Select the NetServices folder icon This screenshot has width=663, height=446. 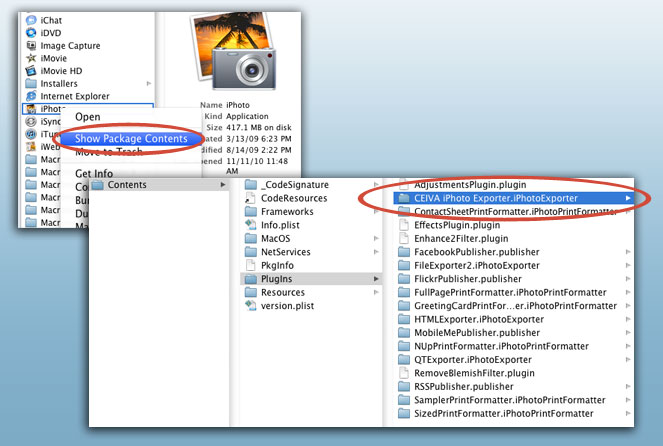point(251,252)
